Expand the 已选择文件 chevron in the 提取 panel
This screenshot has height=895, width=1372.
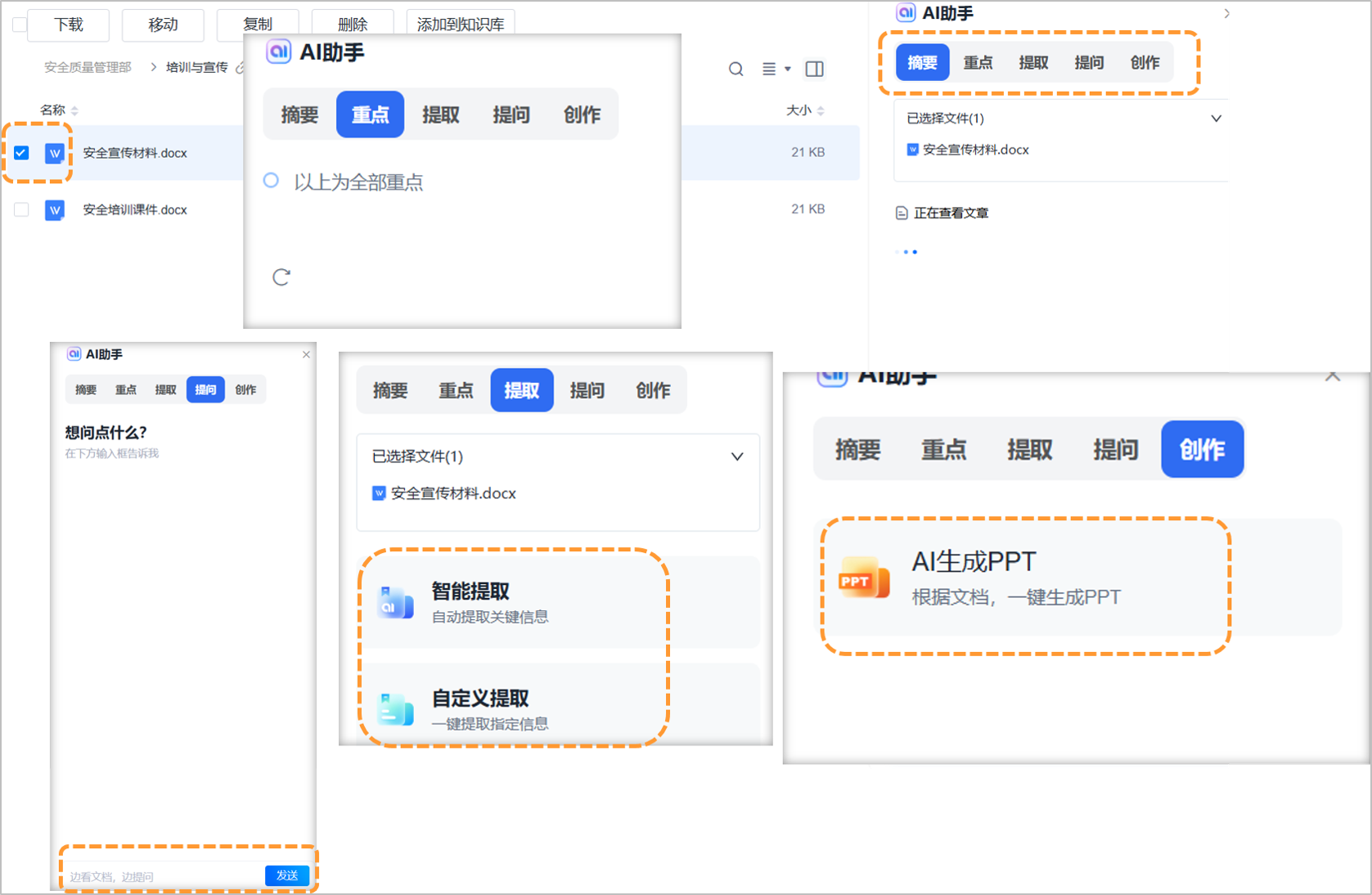(736, 456)
